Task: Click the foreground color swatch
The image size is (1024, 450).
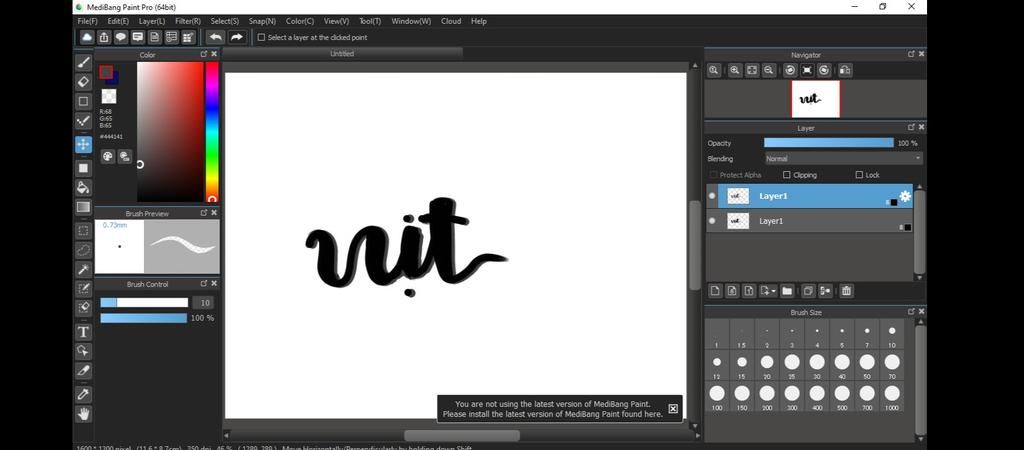Action: click(x=106, y=72)
